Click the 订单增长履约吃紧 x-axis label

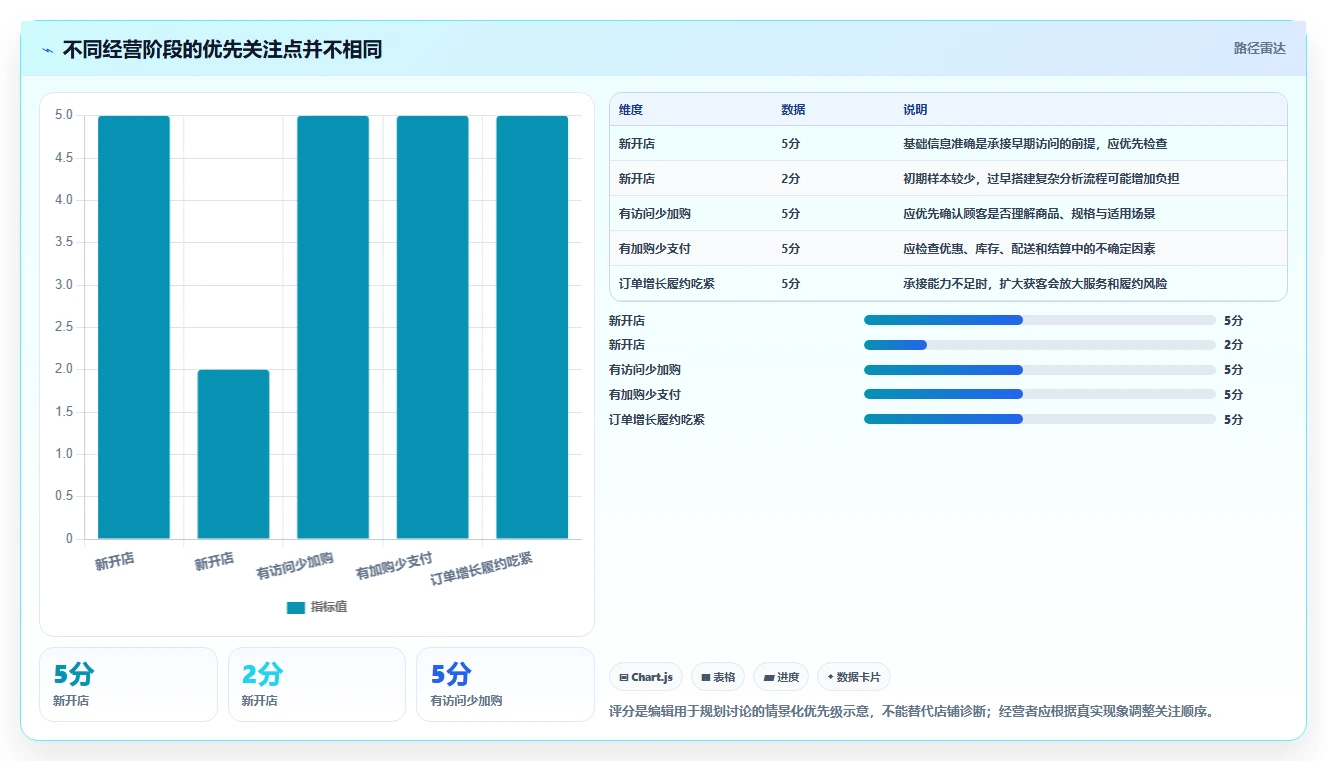[x=482, y=568]
